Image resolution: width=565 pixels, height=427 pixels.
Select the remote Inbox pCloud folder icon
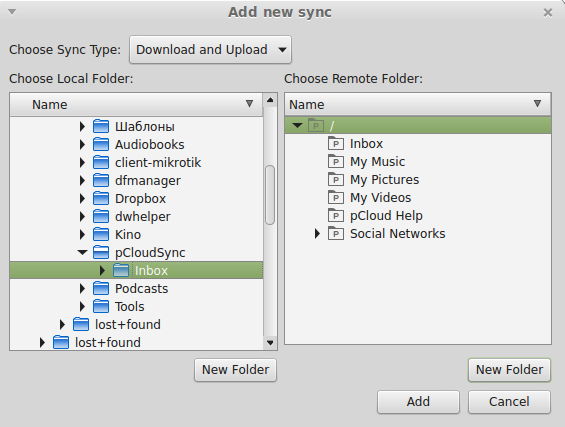point(336,143)
